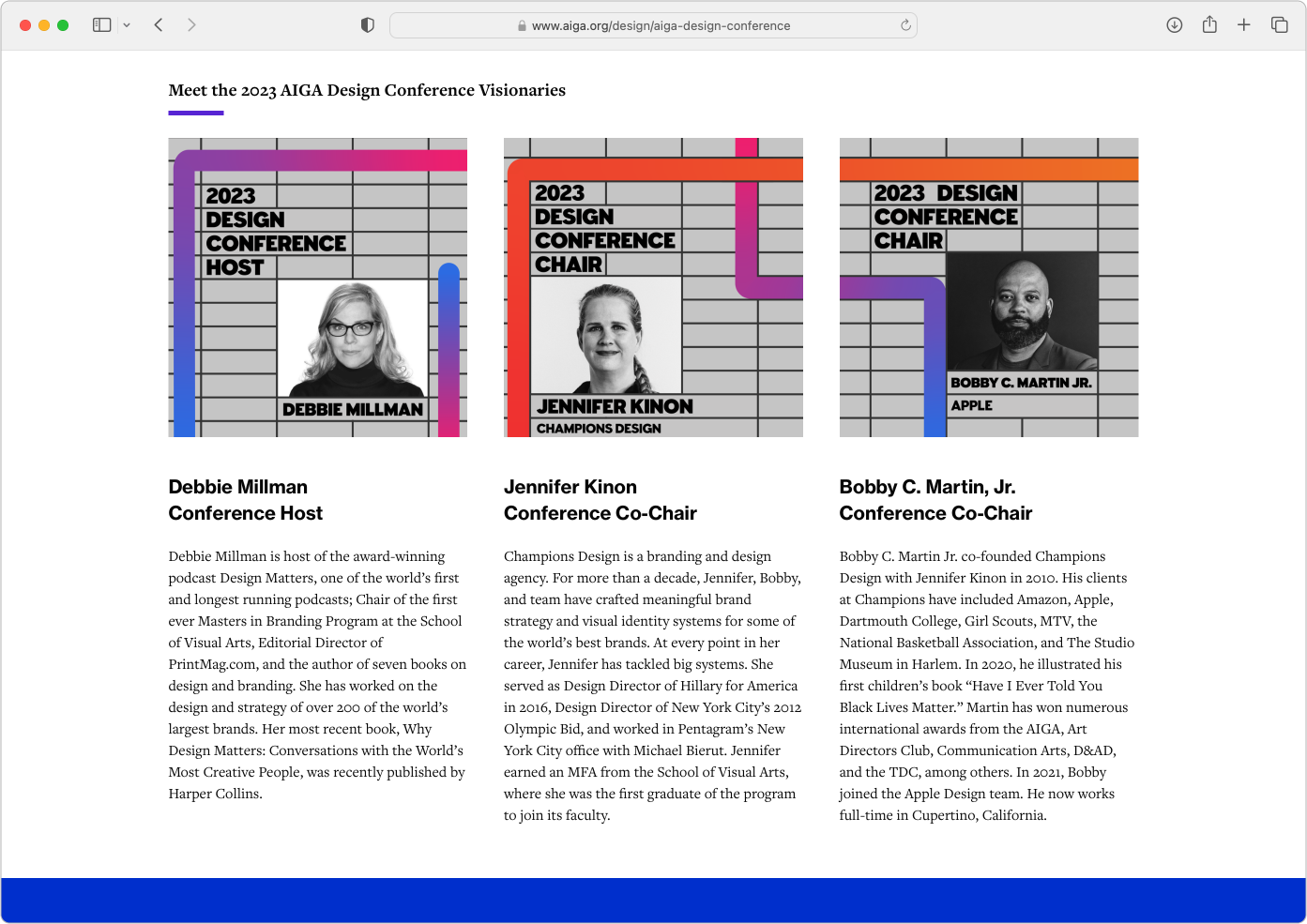Open the privacy report shield icon
The image size is (1307, 924).
pyautogui.click(x=368, y=25)
